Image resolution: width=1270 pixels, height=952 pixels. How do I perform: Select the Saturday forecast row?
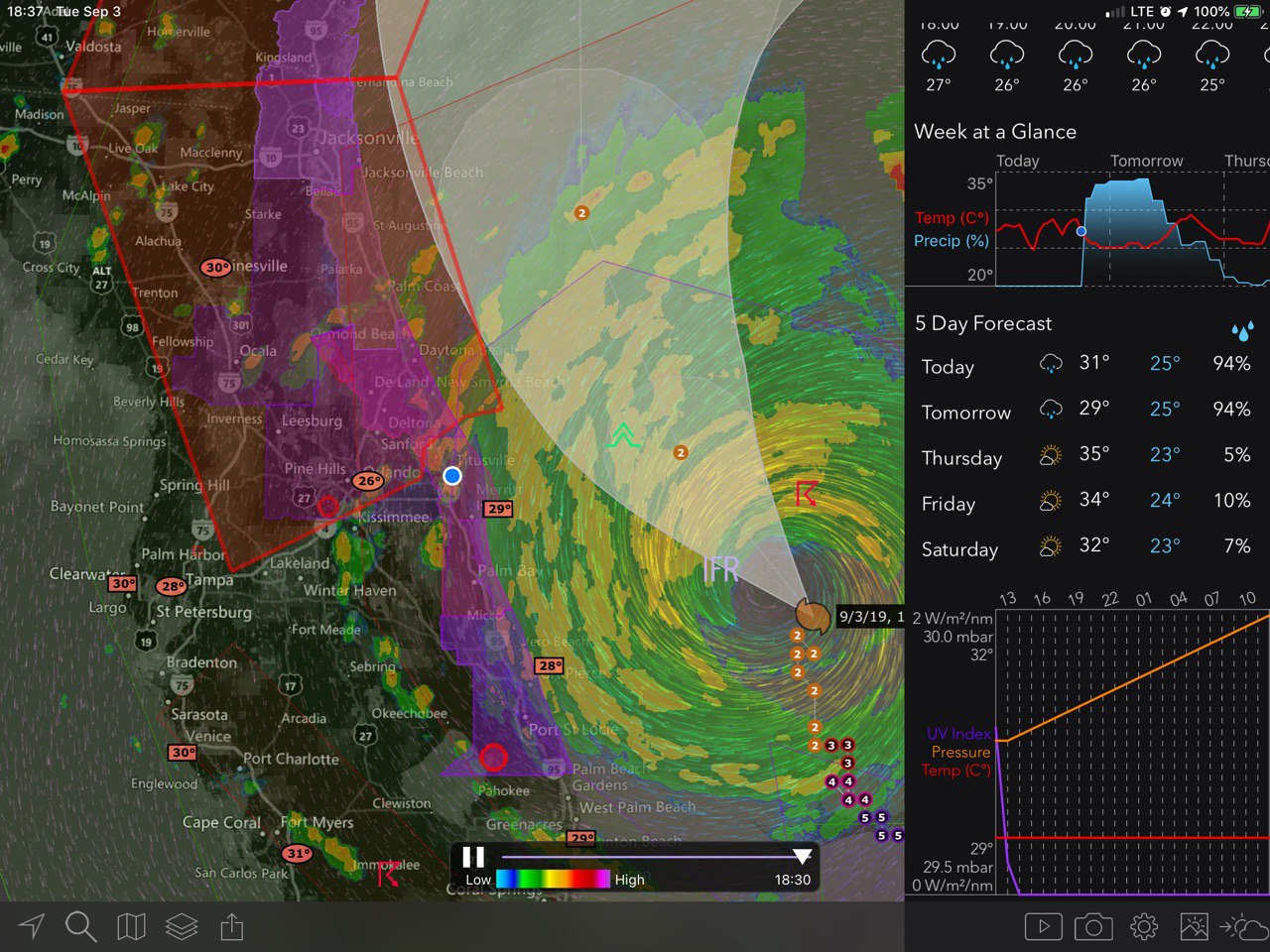point(1086,546)
